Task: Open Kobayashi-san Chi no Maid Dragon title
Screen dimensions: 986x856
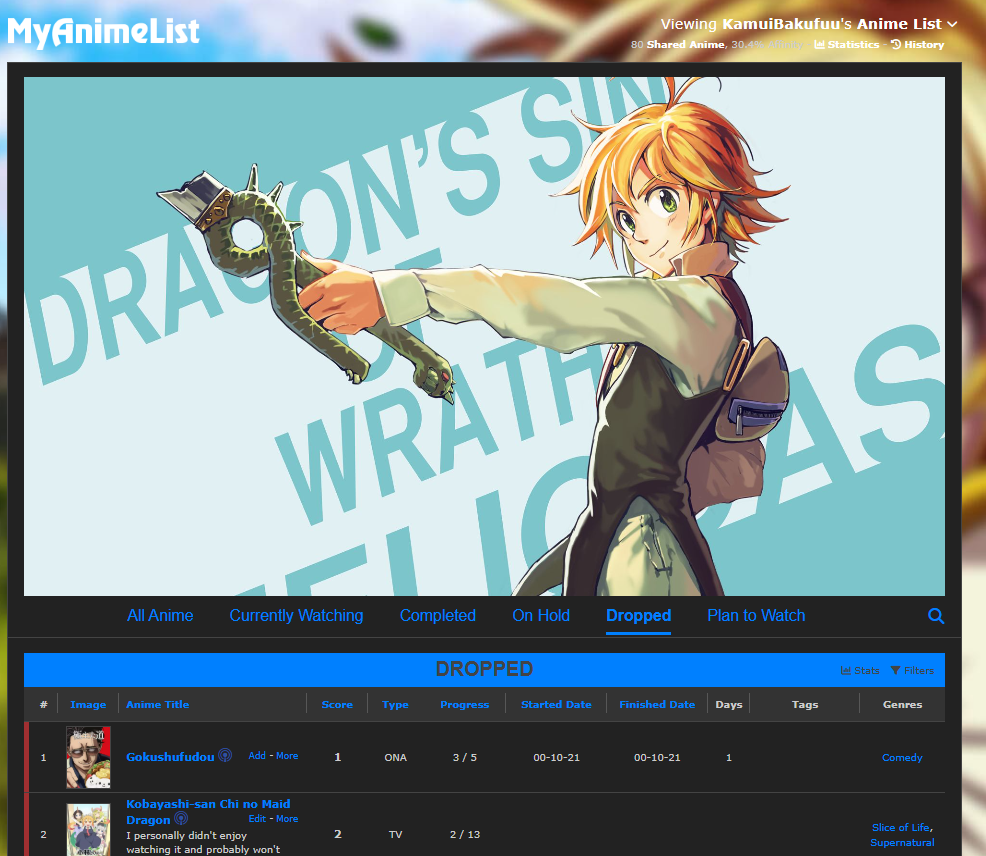Action: [208, 811]
